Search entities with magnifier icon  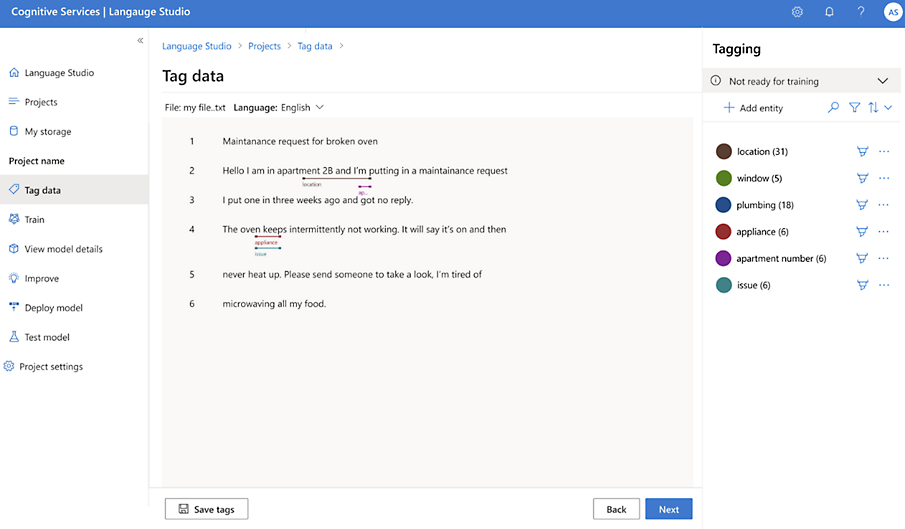pos(833,108)
